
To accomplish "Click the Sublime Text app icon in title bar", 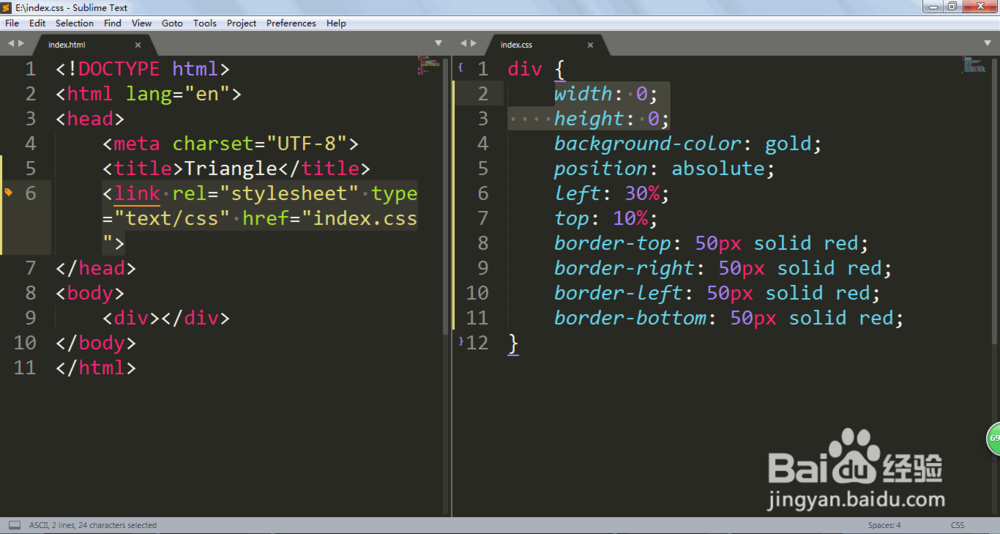I will click(6, 7).
